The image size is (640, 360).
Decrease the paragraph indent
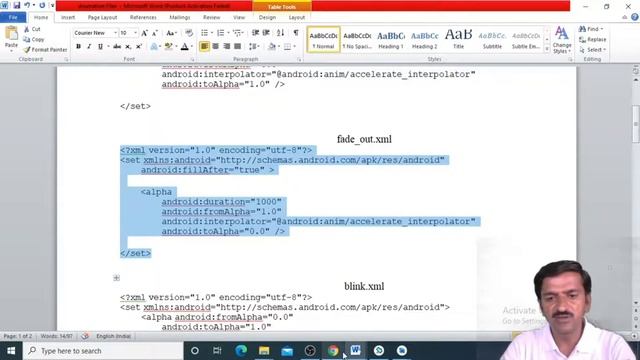(x=256, y=33)
